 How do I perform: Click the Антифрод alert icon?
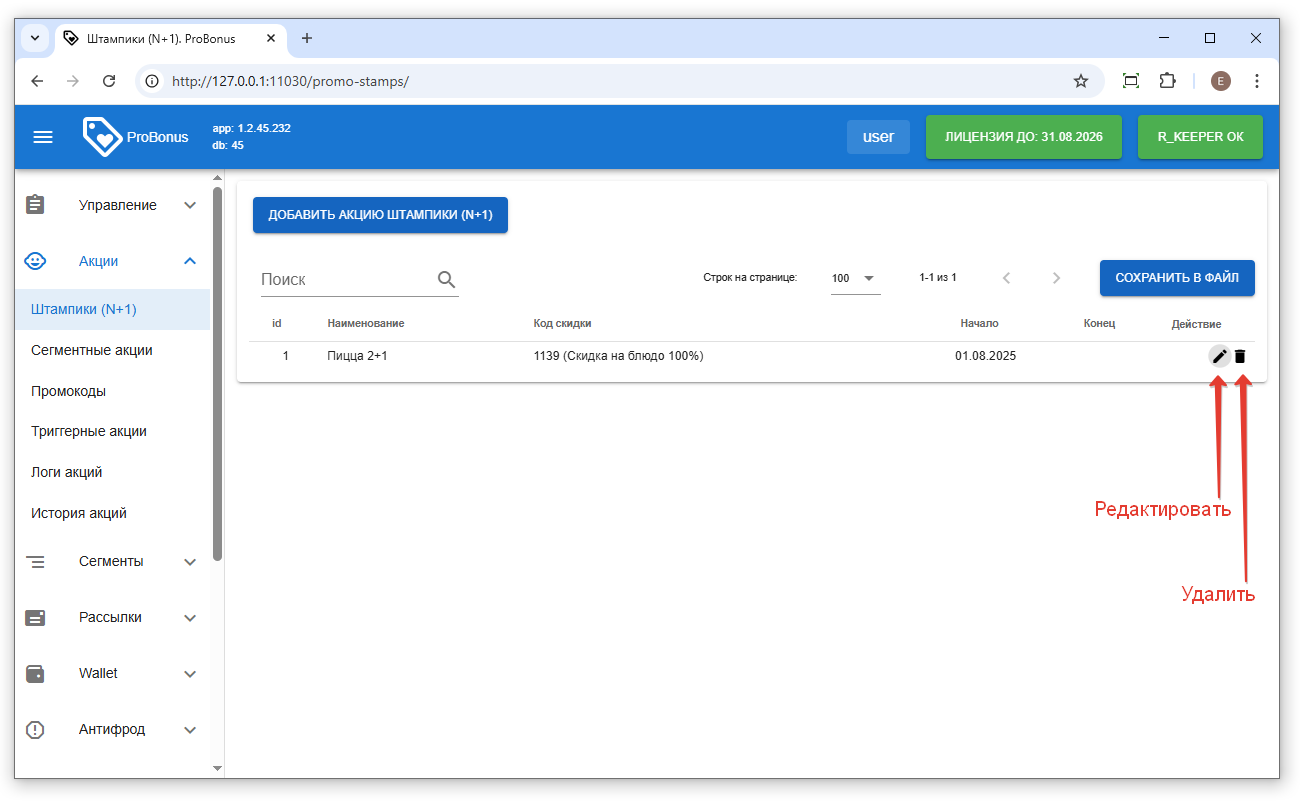point(35,730)
